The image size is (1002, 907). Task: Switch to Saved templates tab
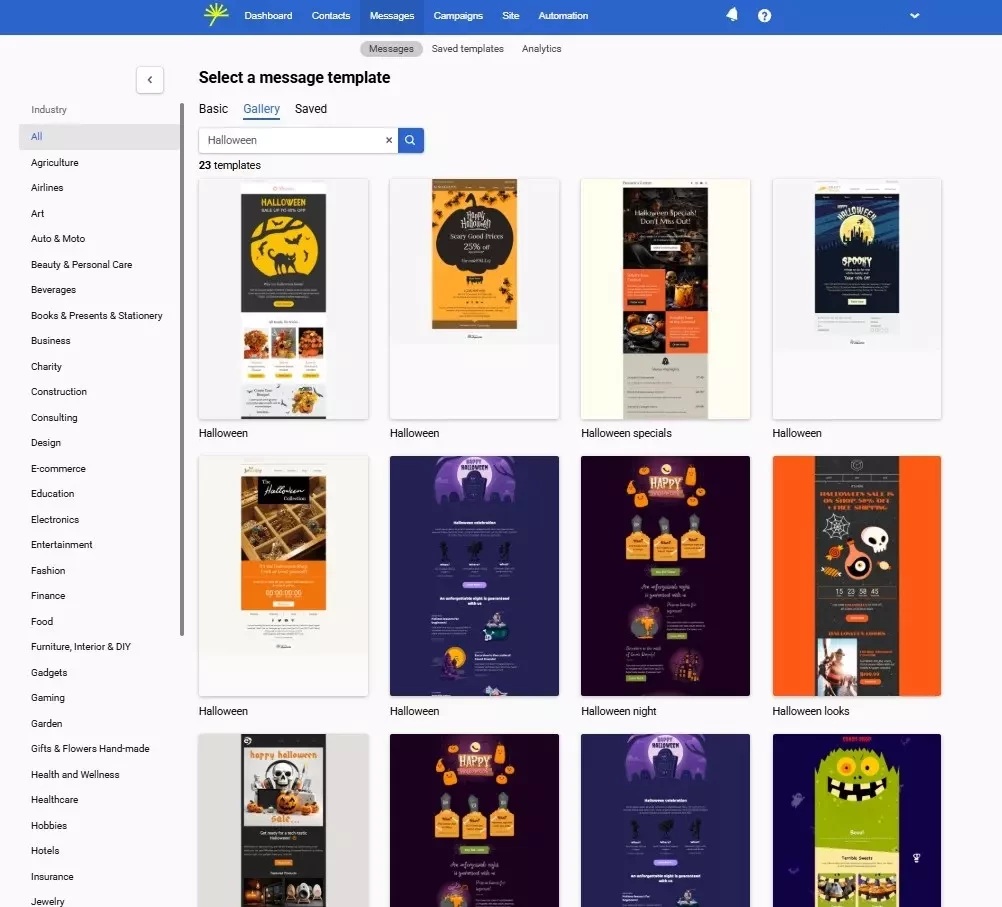(x=467, y=49)
